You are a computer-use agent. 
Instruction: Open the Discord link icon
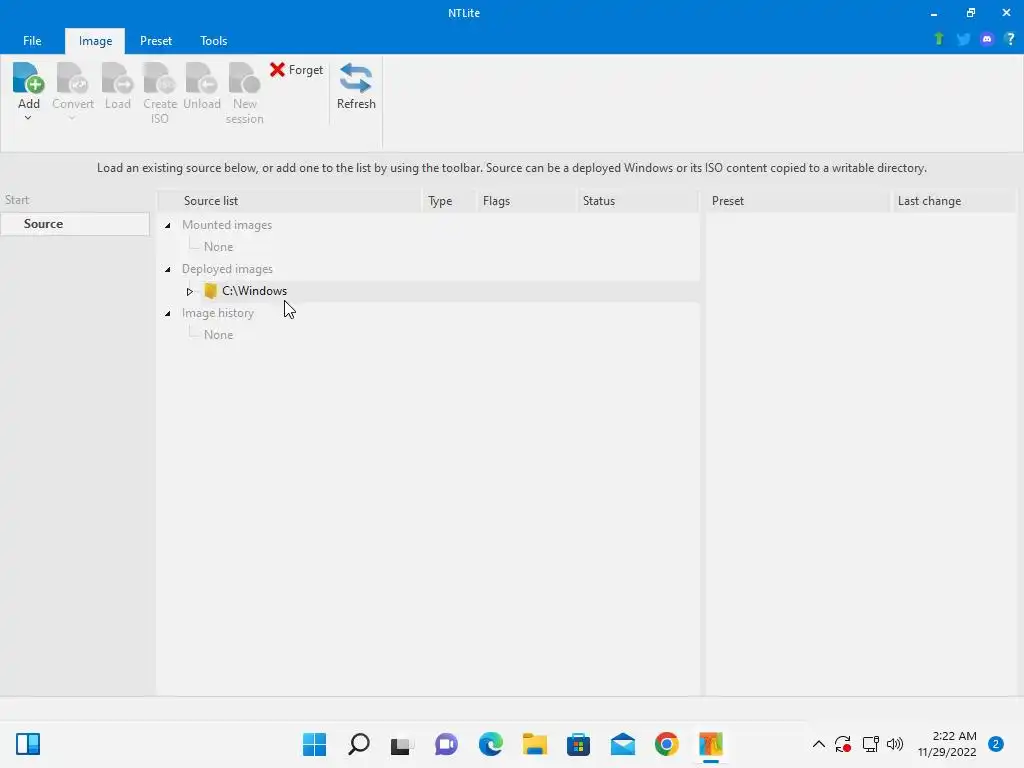987,39
